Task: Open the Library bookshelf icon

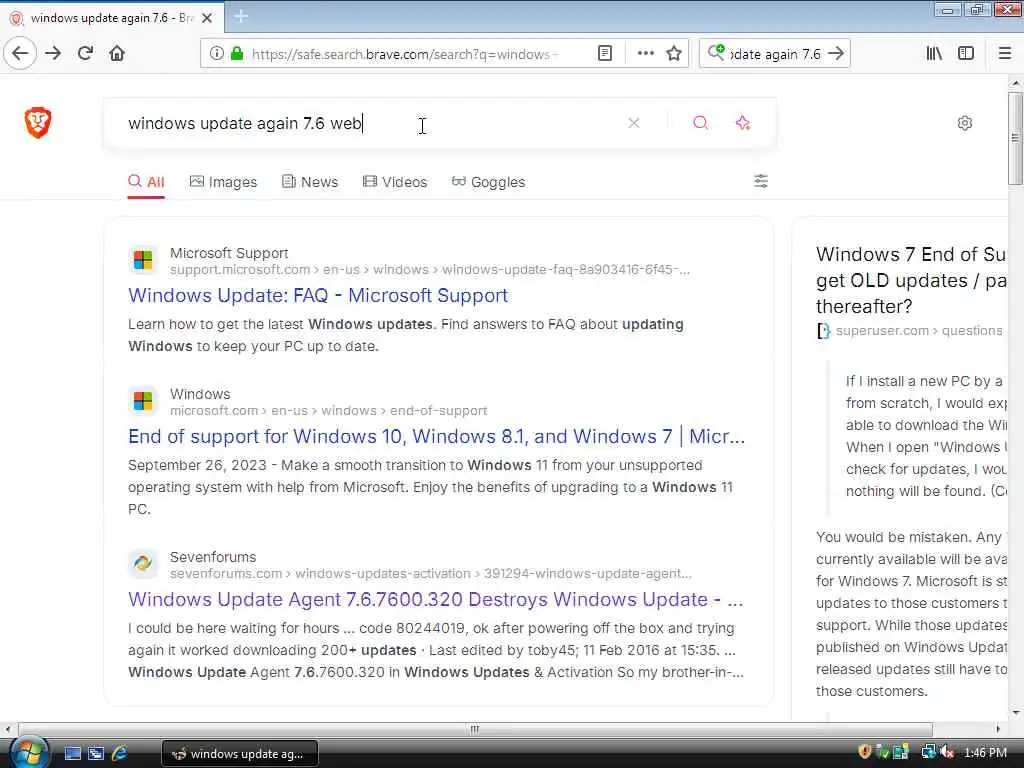Action: 934,54
